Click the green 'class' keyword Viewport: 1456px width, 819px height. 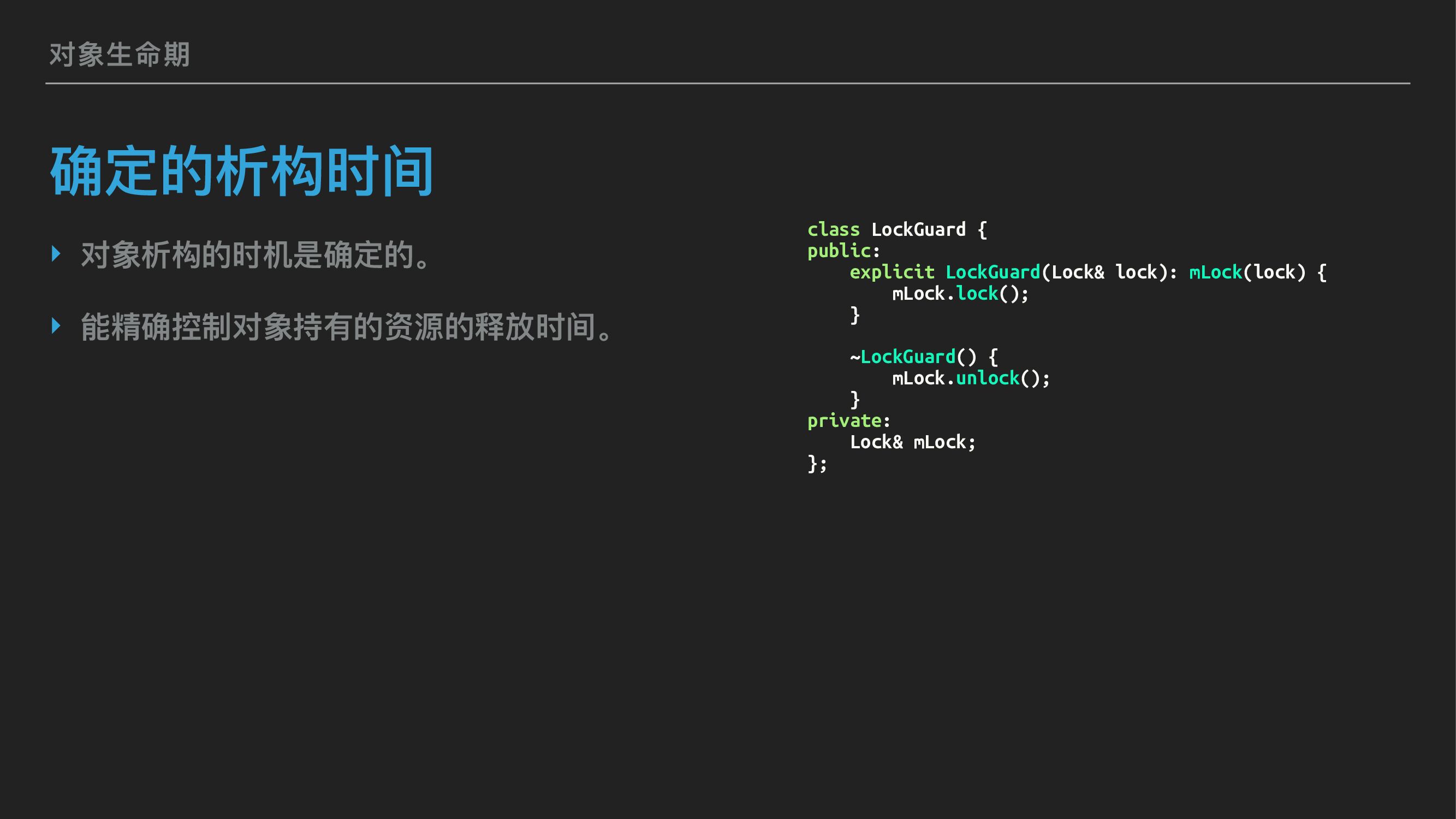coord(833,229)
